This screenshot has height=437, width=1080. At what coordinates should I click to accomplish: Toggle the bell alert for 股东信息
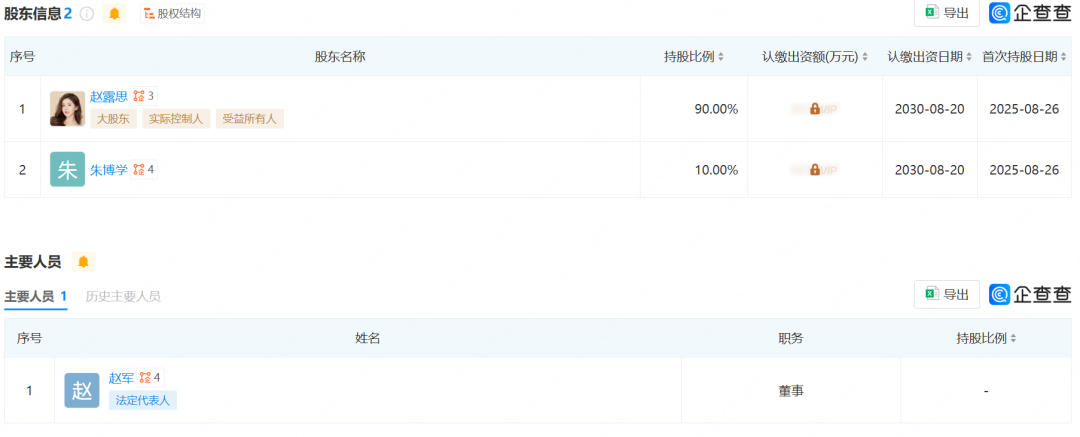click(114, 13)
